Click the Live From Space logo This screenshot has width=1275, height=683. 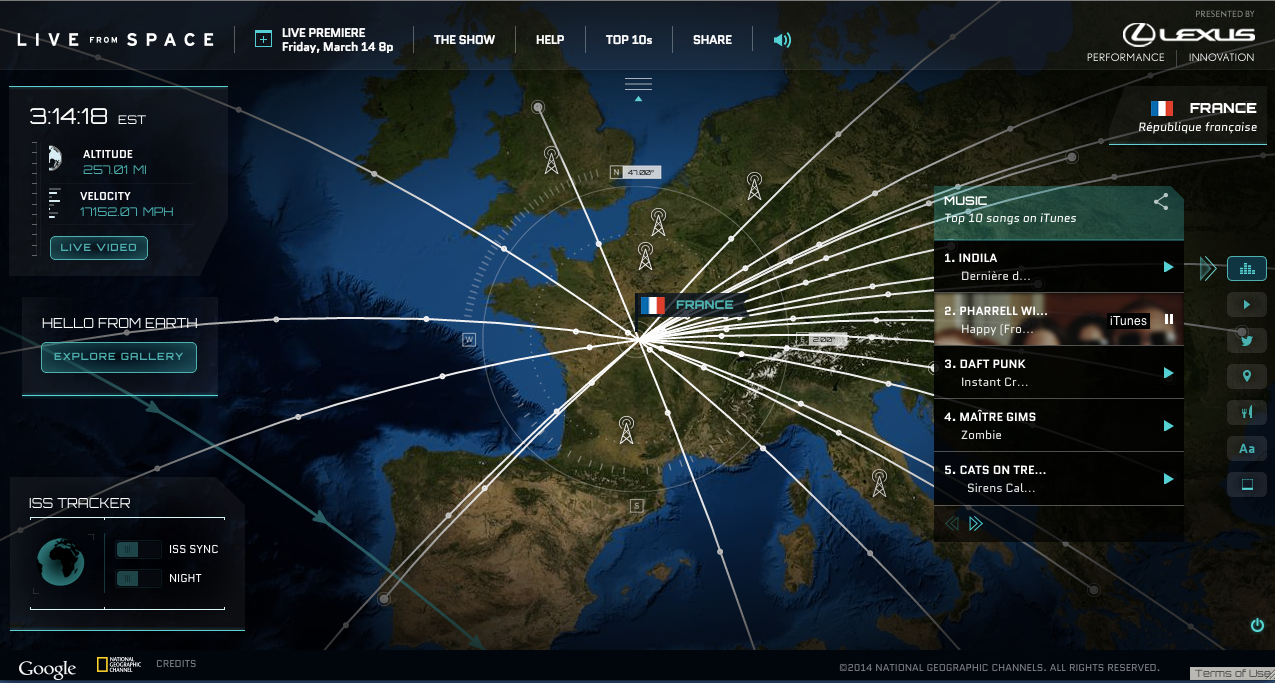pos(115,39)
